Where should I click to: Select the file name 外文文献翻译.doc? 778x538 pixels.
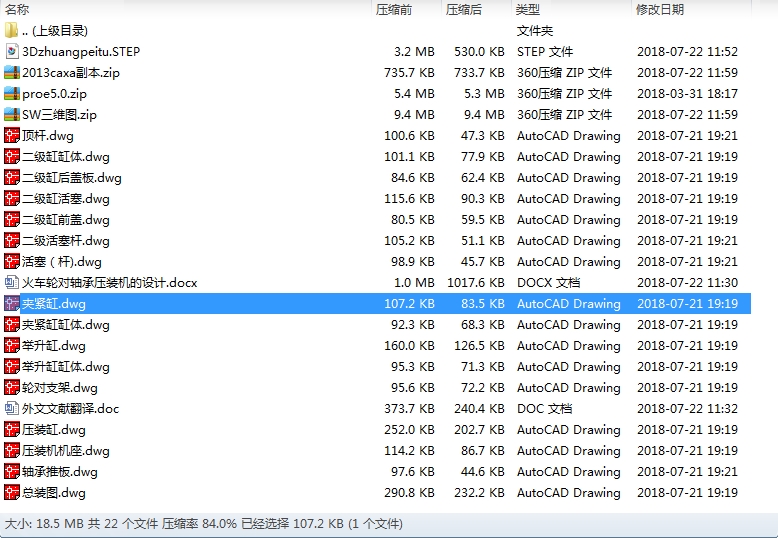click(70, 409)
